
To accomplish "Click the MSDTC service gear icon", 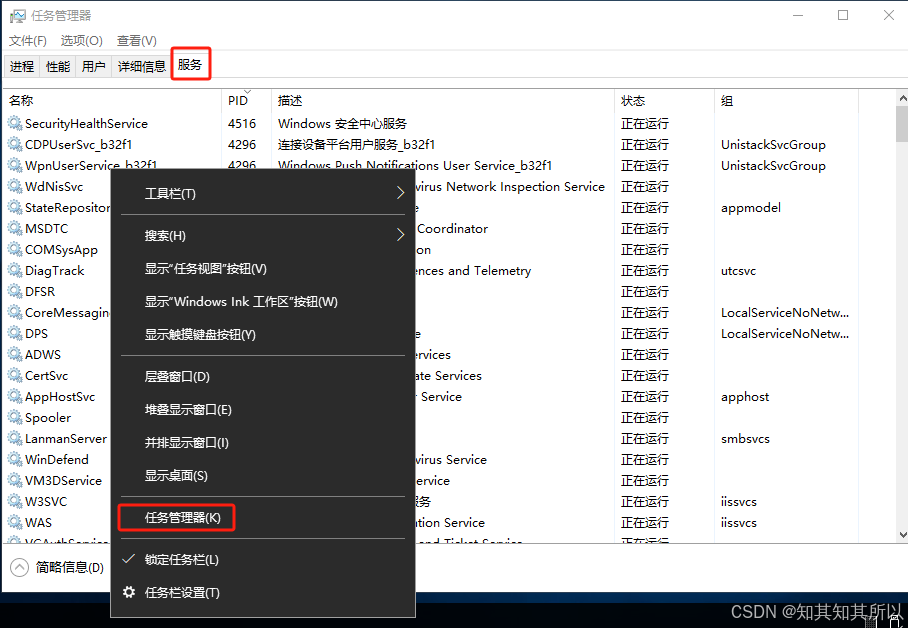I will pyautogui.click(x=15, y=228).
